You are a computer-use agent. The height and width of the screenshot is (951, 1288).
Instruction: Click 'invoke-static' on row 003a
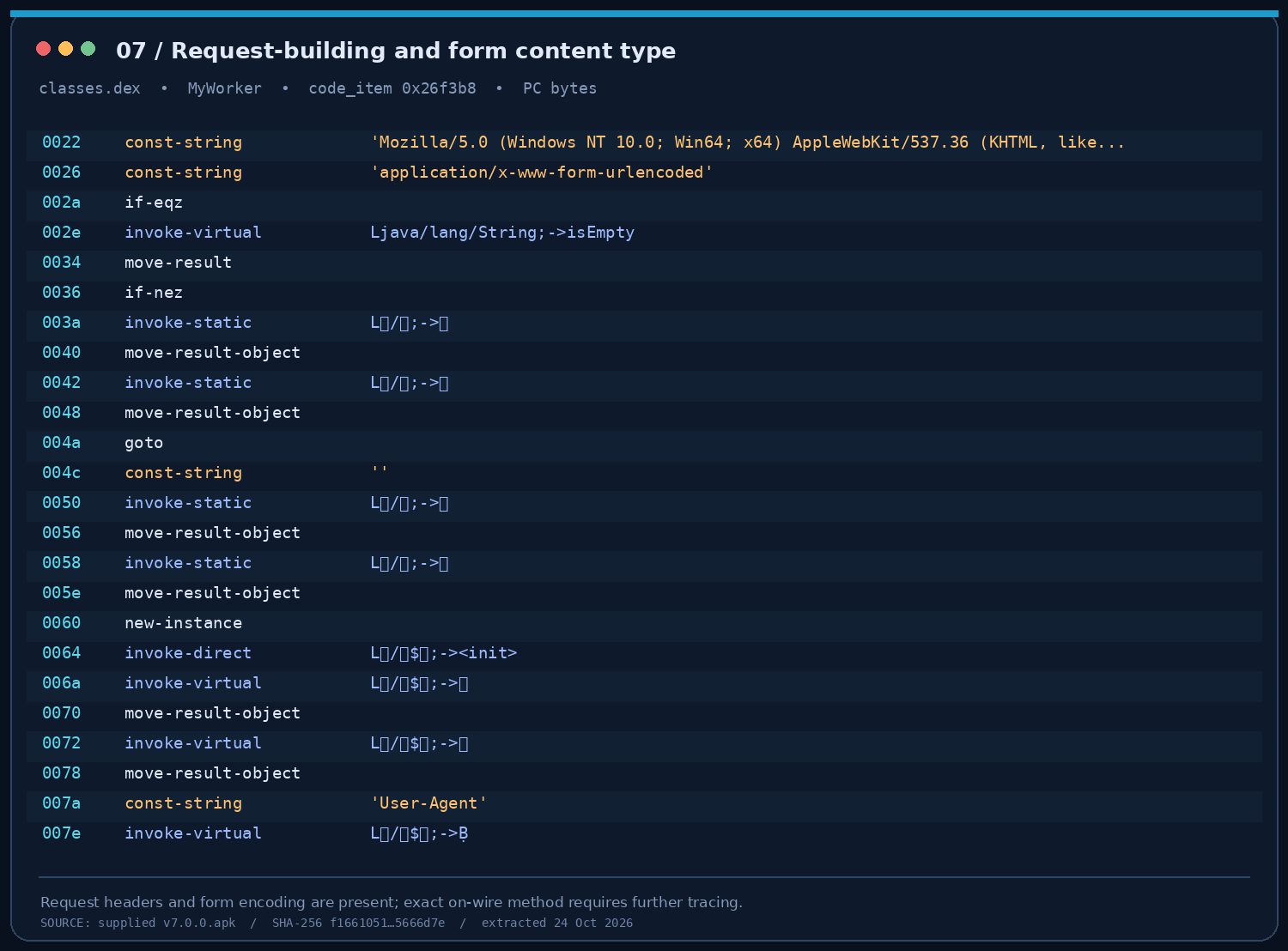coord(188,323)
